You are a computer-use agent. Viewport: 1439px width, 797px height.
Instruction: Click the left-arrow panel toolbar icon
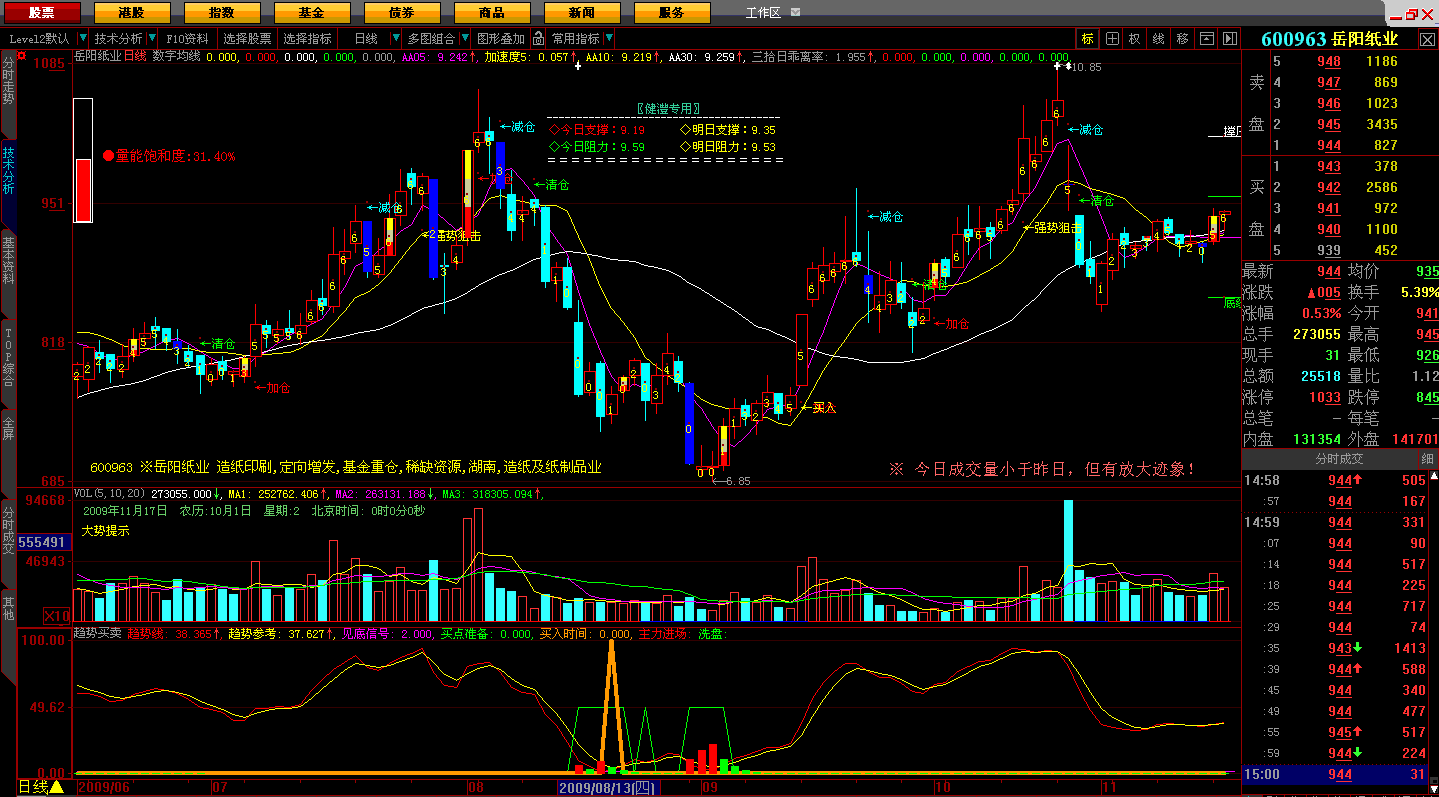click(1206, 39)
